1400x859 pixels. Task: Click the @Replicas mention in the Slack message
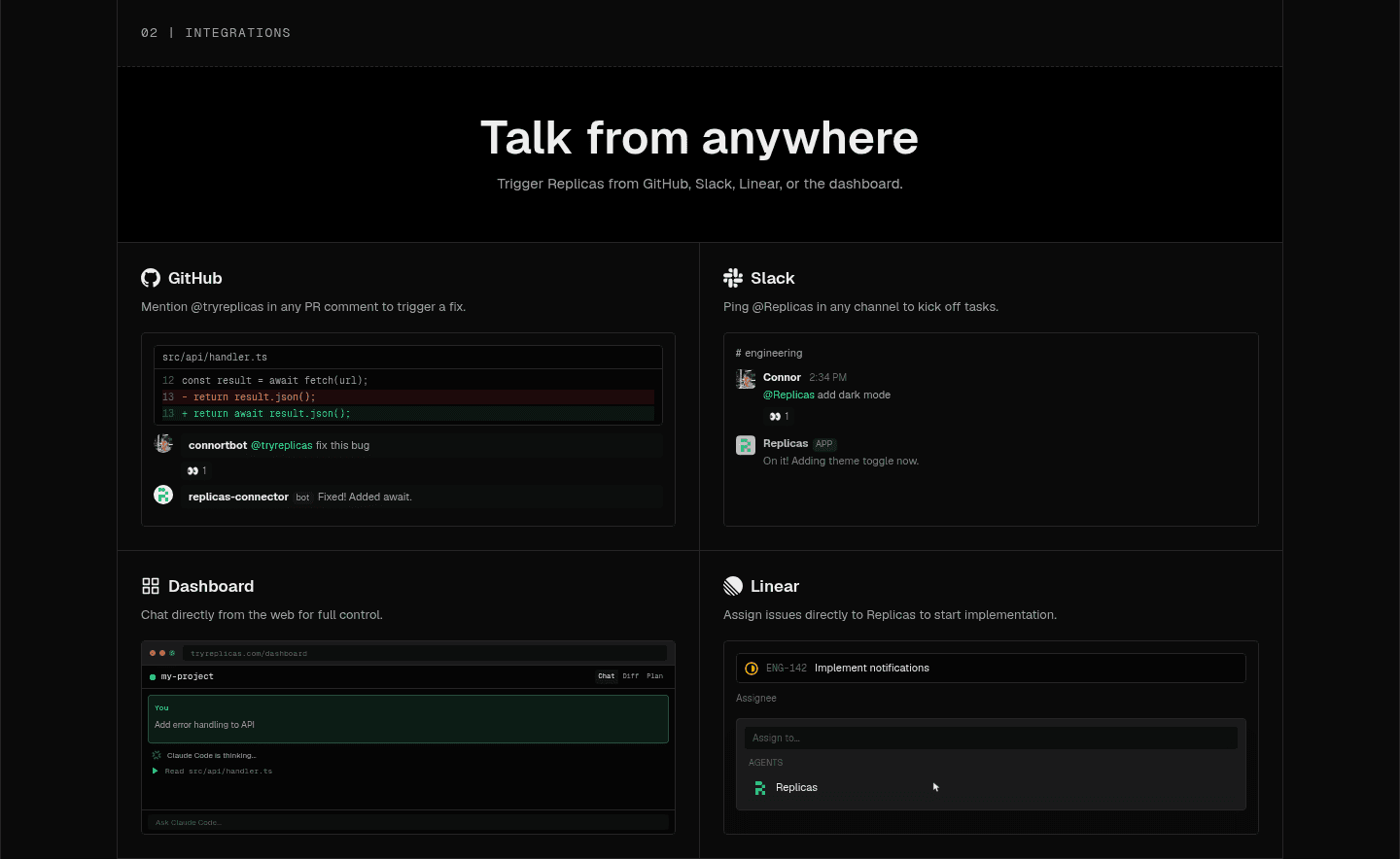coord(788,395)
